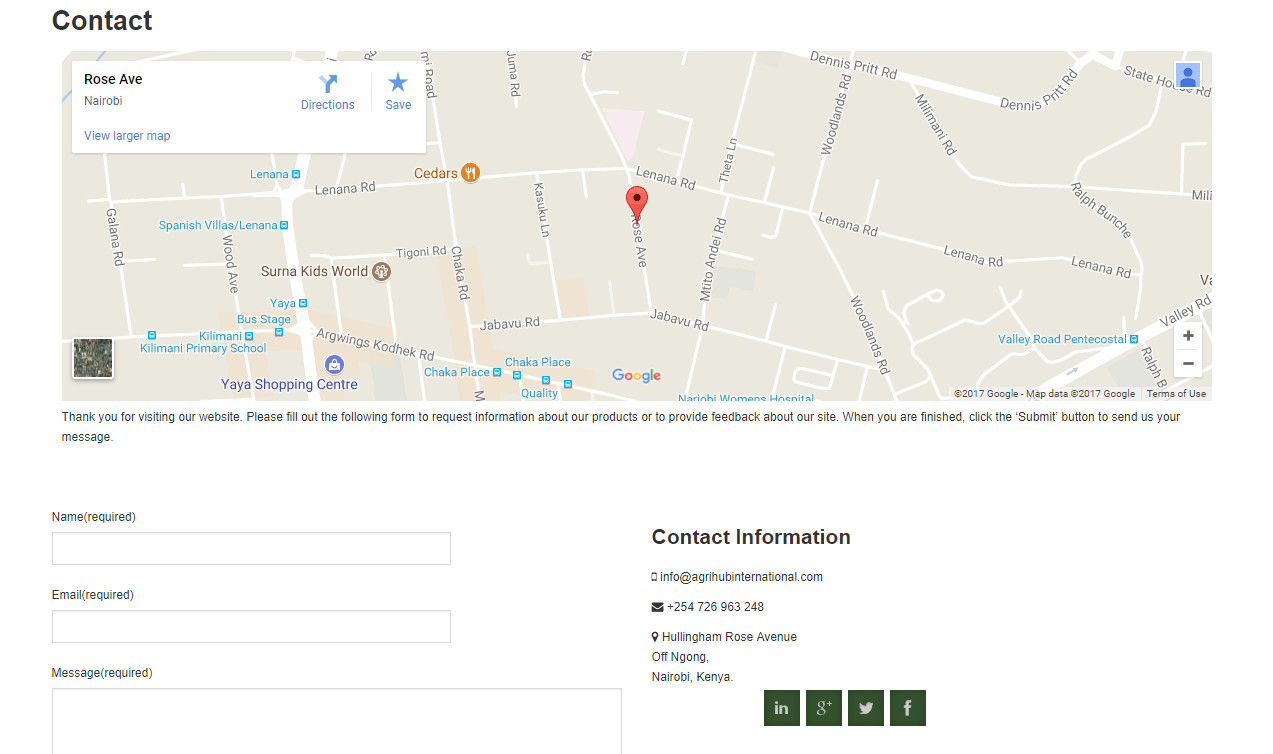This screenshot has width=1273, height=754.
Task: Click the Contact Information heading
Action: click(751, 537)
